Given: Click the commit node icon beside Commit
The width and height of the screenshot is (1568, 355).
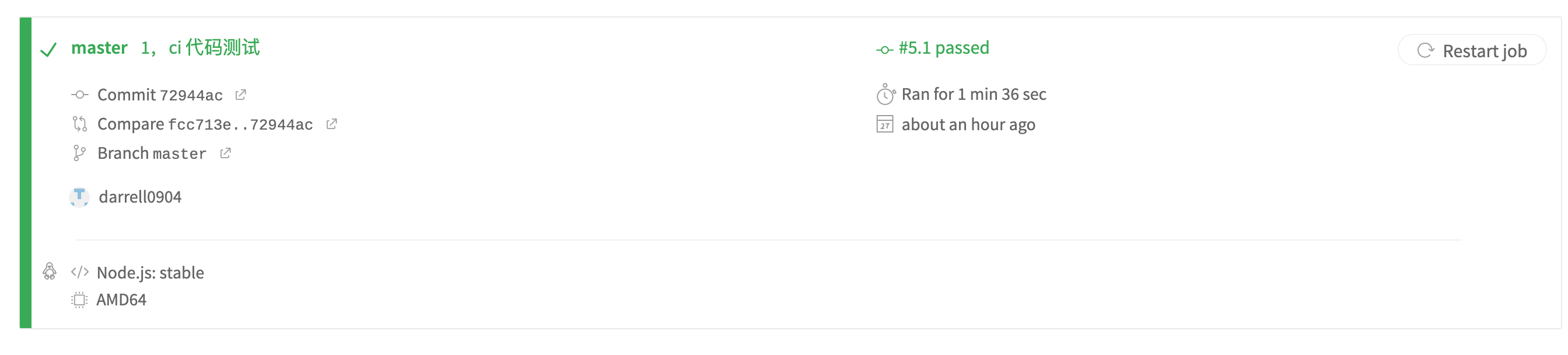Looking at the screenshot, I should pyautogui.click(x=80, y=95).
